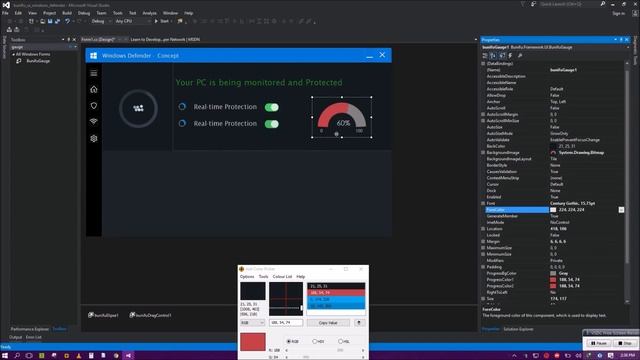Click the wrench icon in Properties toolbar
The width and height of the screenshot is (640, 360).
(x=520, y=56)
